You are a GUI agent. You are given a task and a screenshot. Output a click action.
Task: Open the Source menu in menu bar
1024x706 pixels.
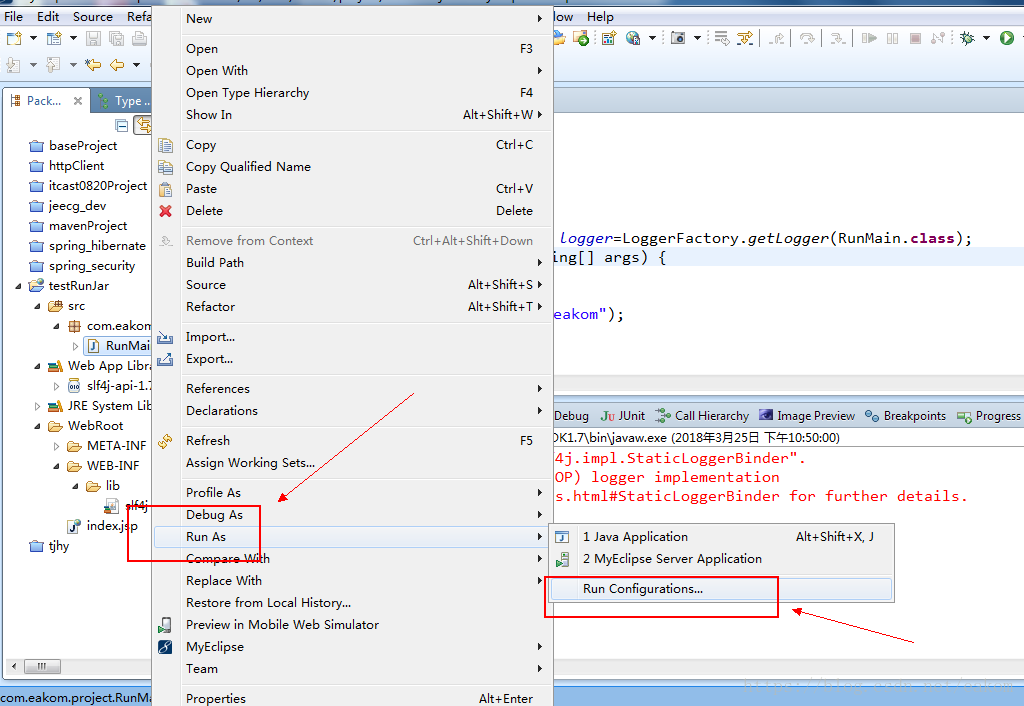[x=93, y=16]
